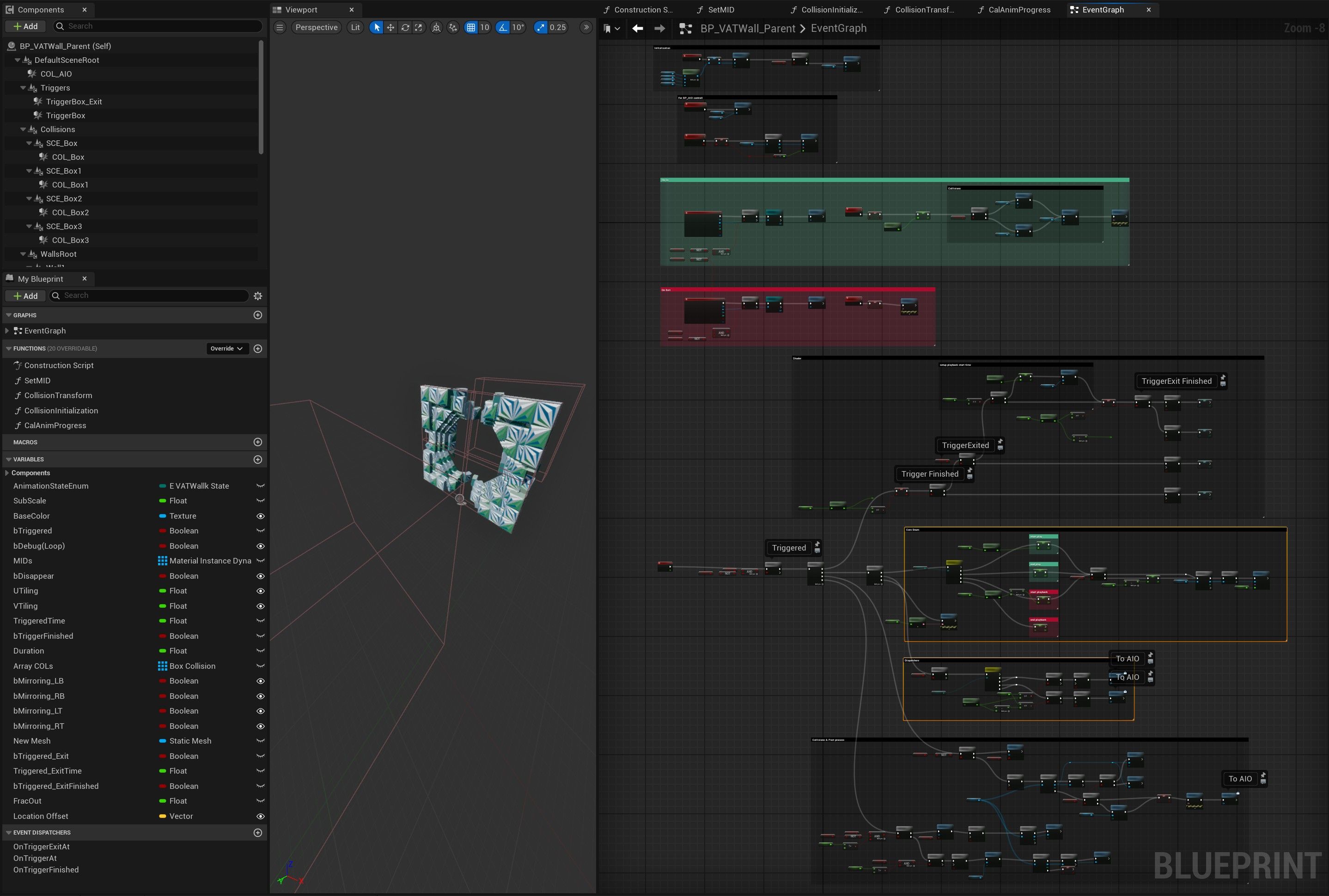The height and width of the screenshot is (896, 1329).
Task: Toggle UTiling instance editable eye
Action: click(x=260, y=591)
